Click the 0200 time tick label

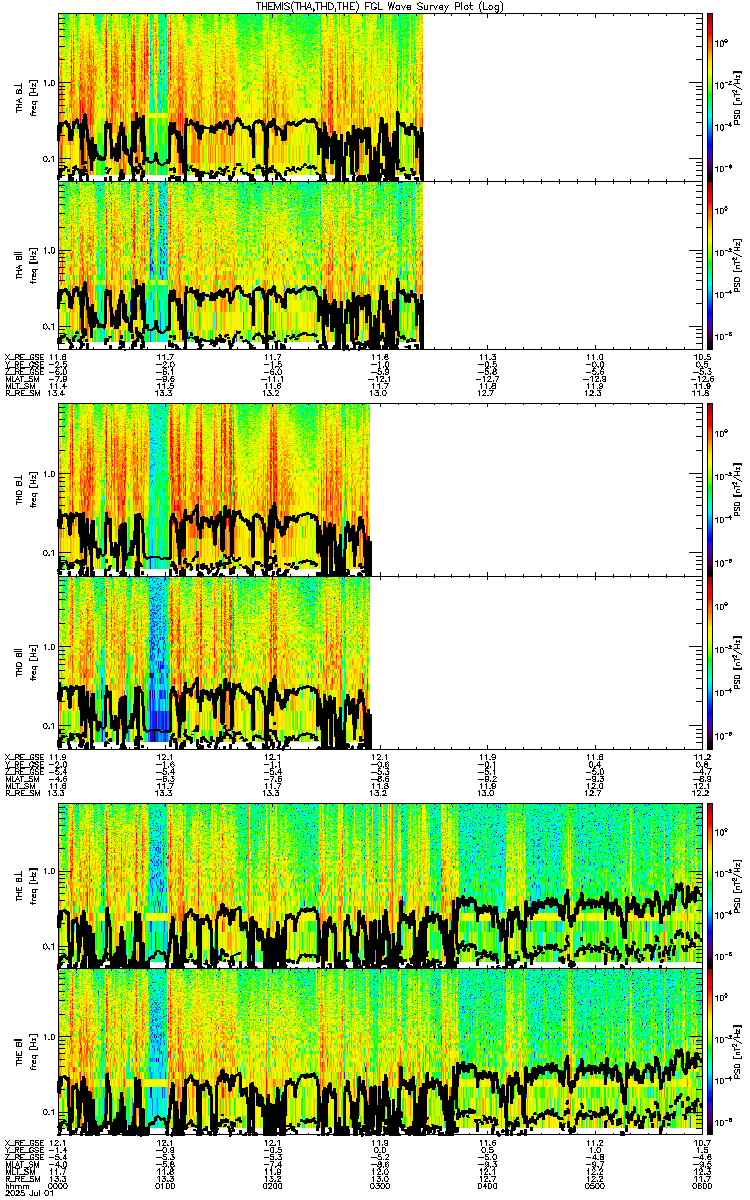coord(272,1186)
